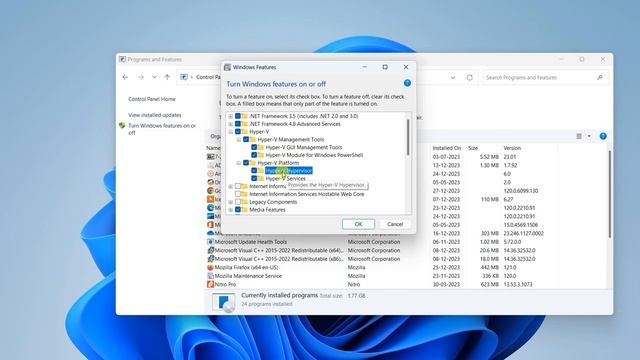Collapse Hyper-V Platform node
Image resolution: width=640 pixels, height=360 pixels.
[239, 163]
